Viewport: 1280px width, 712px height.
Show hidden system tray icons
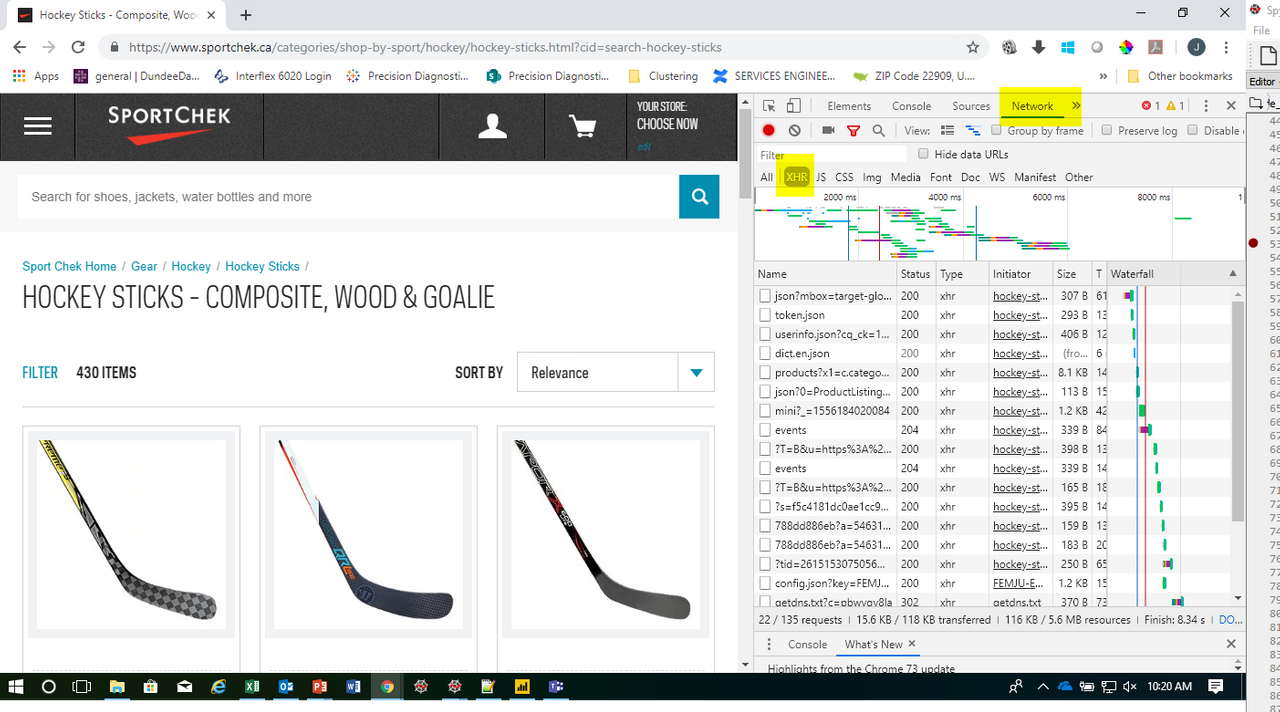(1043, 687)
